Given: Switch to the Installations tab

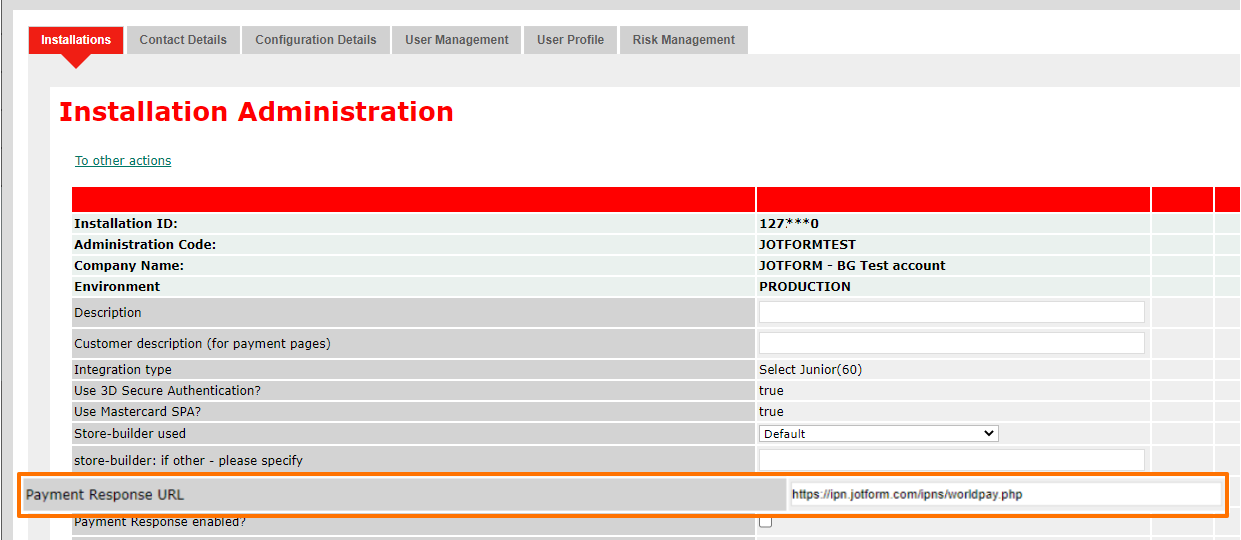Looking at the screenshot, I should coord(76,40).
